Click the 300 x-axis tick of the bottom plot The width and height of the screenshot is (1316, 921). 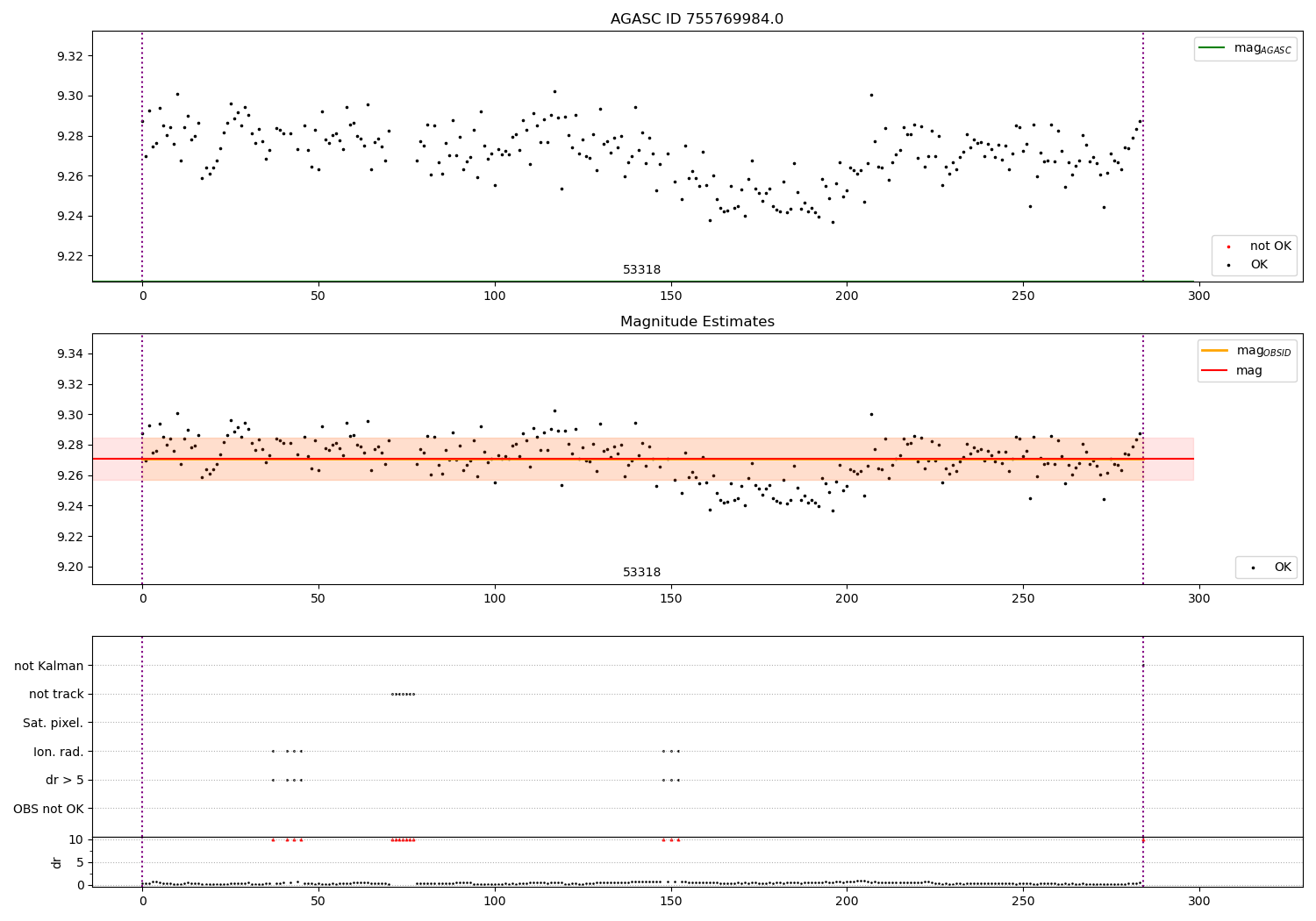pos(1198,901)
